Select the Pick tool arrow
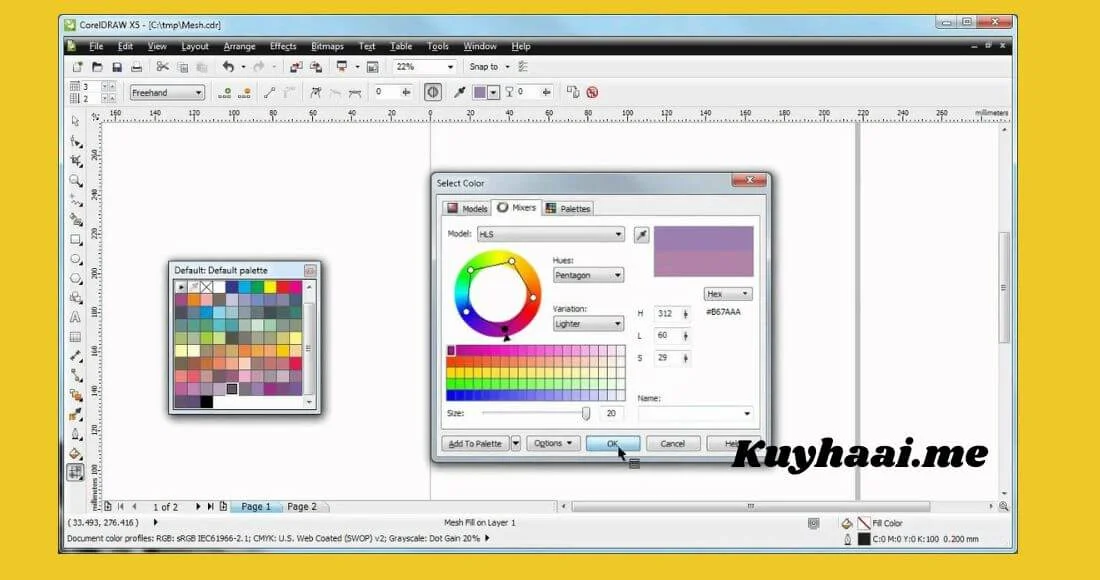This screenshot has width=1100, height=580. [x=76, y=121]
